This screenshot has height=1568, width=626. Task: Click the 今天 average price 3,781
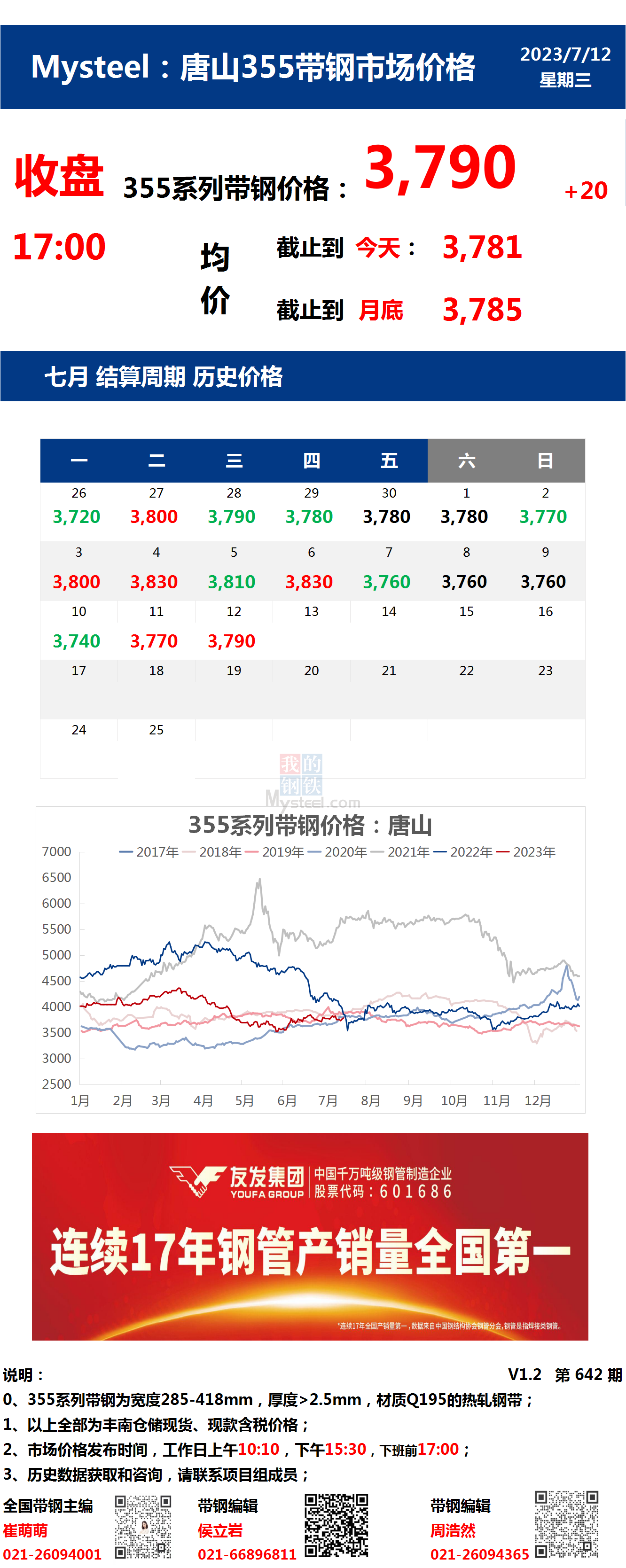pos(482,248)
